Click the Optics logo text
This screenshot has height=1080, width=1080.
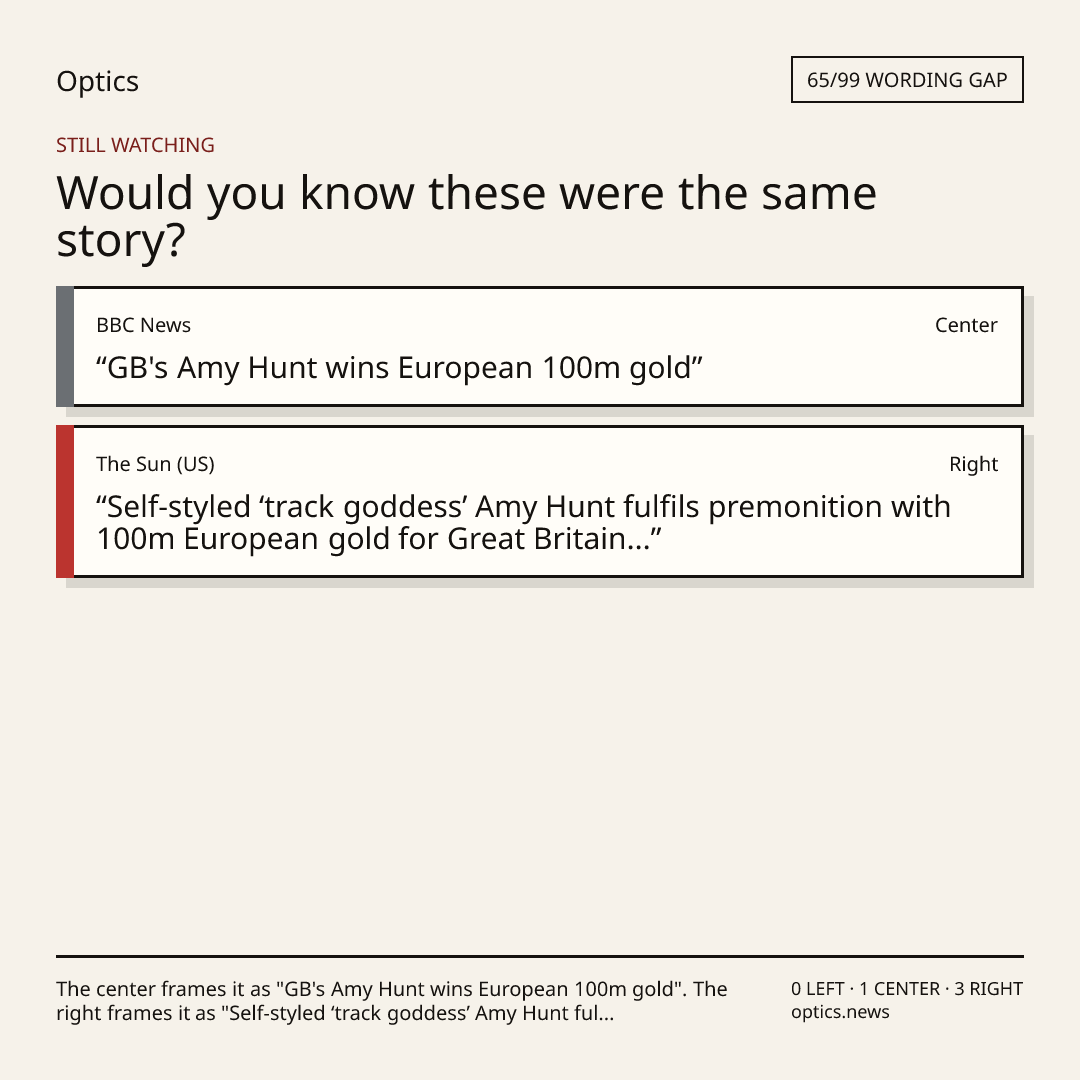[x=97, y=81]
